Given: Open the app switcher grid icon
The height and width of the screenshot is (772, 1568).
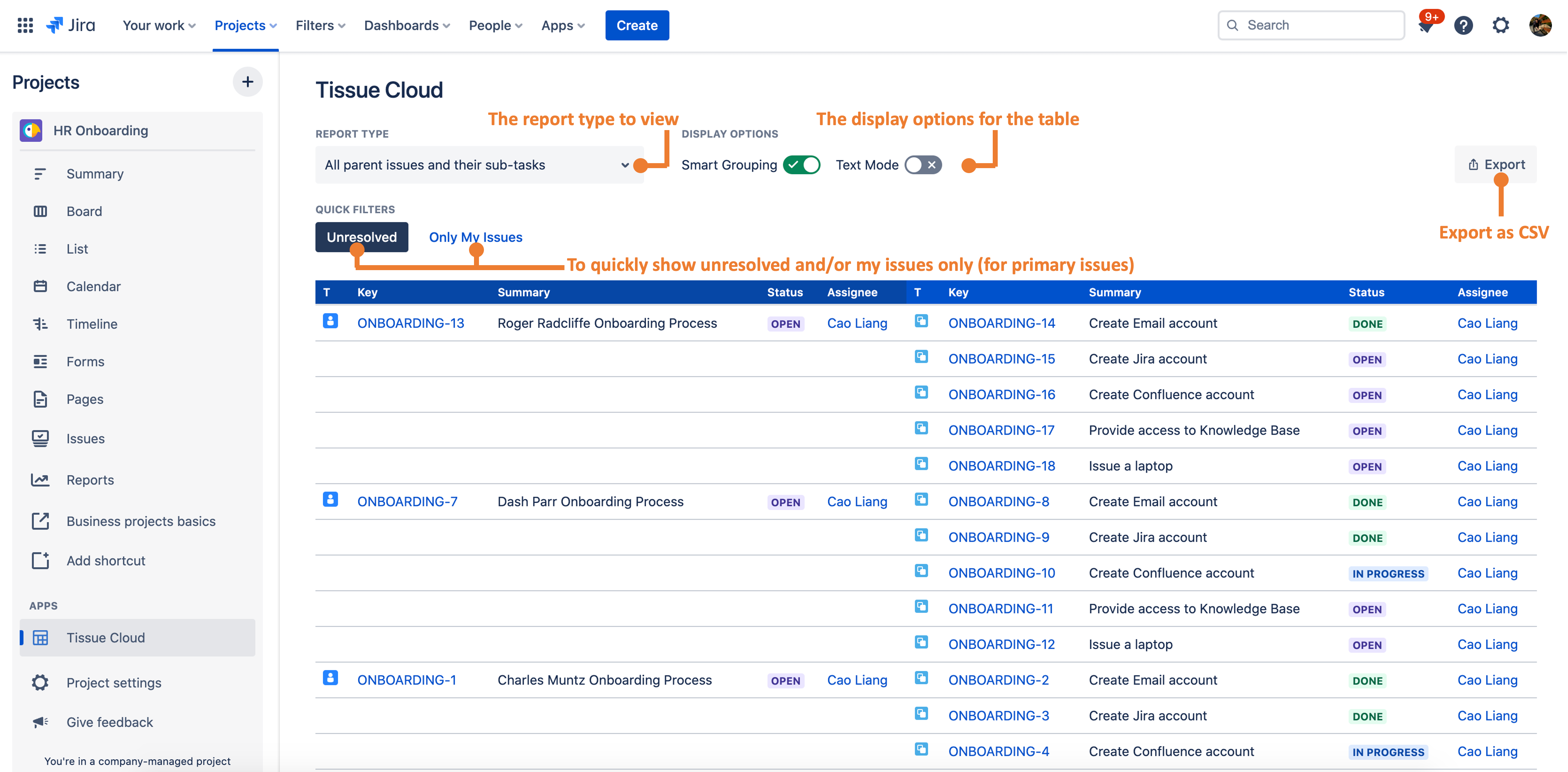Looking at the screenshot, I should pos(25,25).
